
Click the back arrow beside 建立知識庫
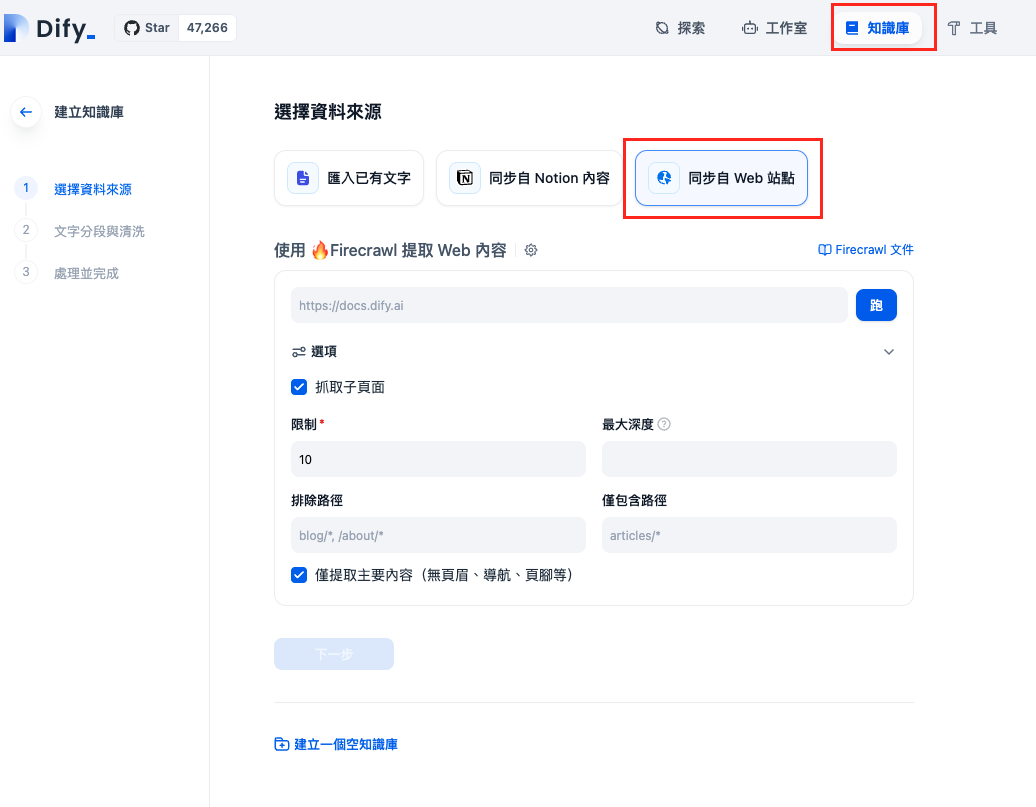(x=25, y=112)
